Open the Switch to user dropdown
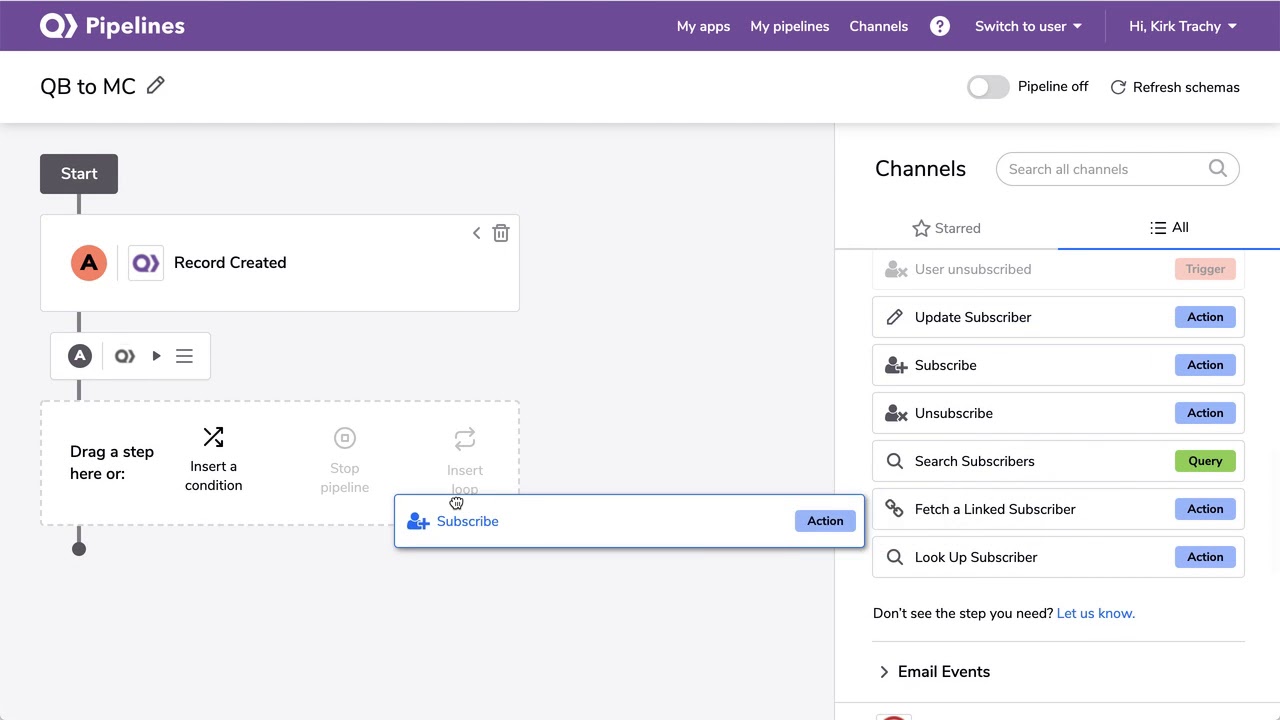 [x=1028, y=26]
